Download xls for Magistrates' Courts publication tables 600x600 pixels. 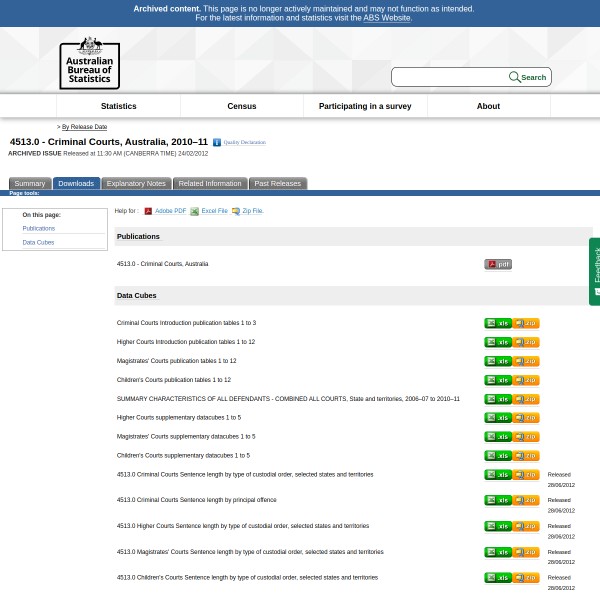(497, 361)
